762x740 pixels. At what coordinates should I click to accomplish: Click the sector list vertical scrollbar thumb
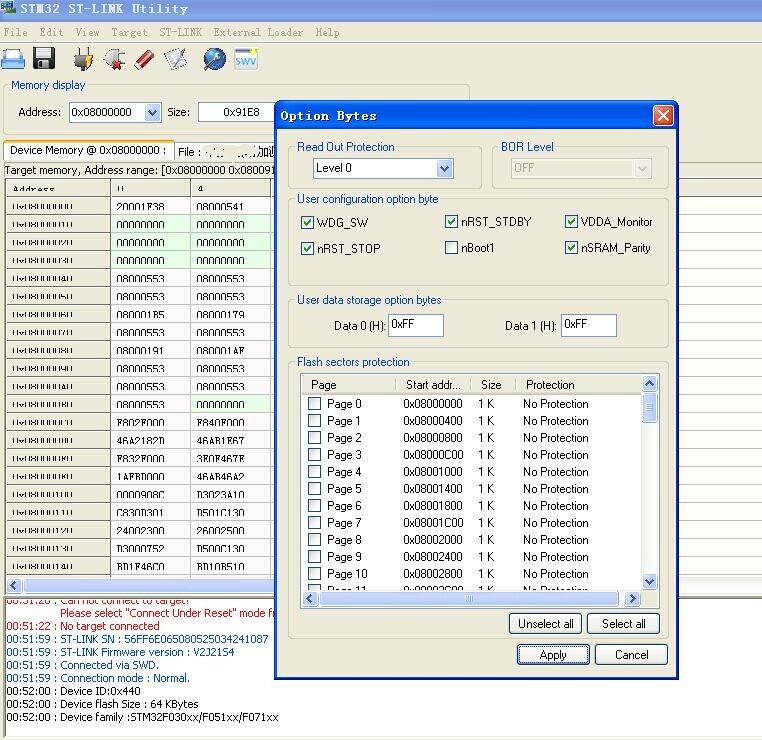(649, 408)
